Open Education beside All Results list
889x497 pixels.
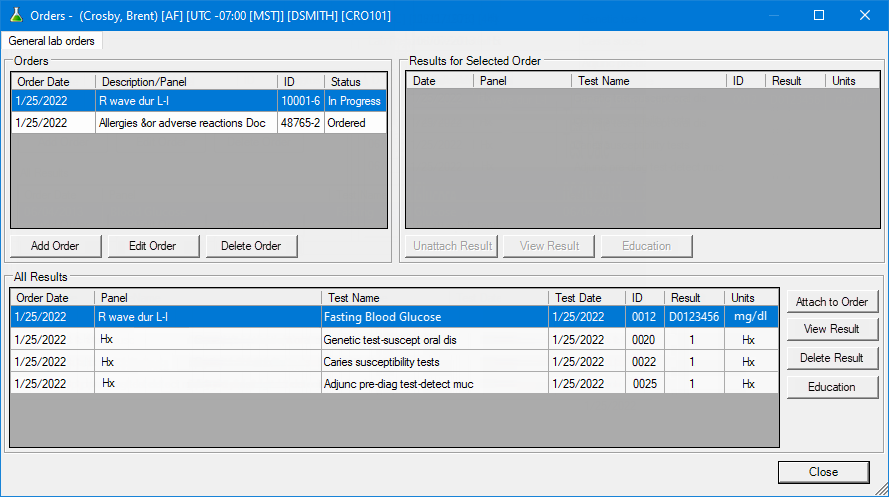coord(831,387)
